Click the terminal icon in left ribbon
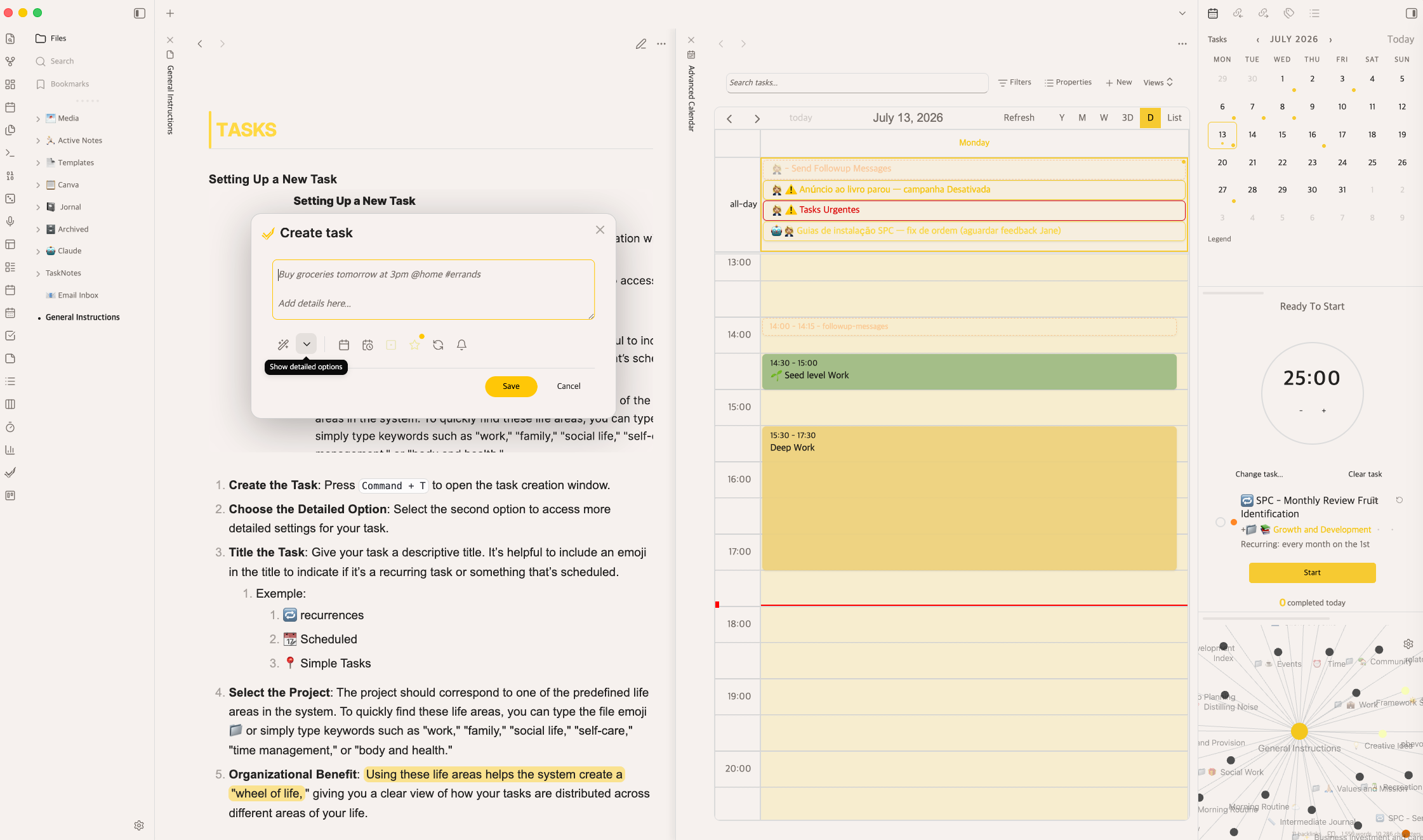Screen dimensions: 1423x840 click(10, 153)
